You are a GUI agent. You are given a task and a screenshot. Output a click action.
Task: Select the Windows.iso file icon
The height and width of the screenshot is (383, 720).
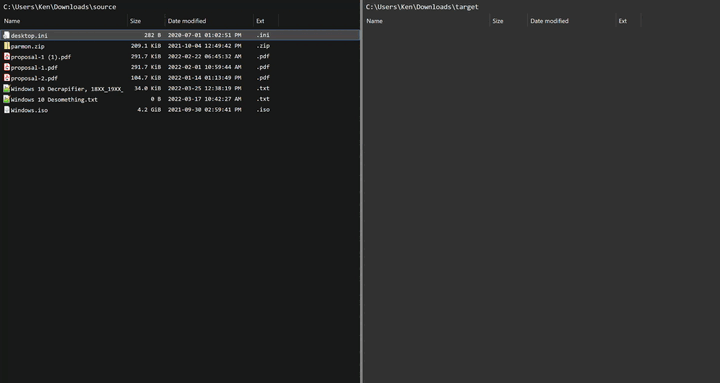[6, 110]
